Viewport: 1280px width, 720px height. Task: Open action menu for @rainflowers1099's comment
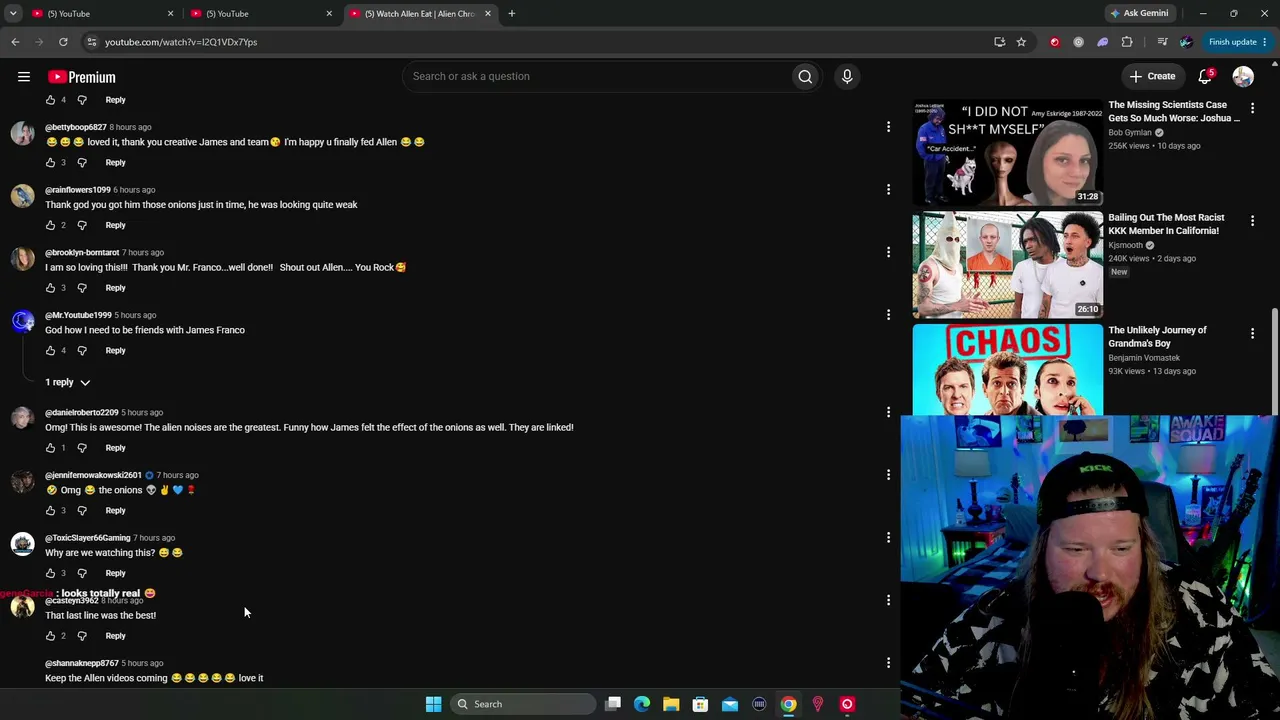[888, 190]
